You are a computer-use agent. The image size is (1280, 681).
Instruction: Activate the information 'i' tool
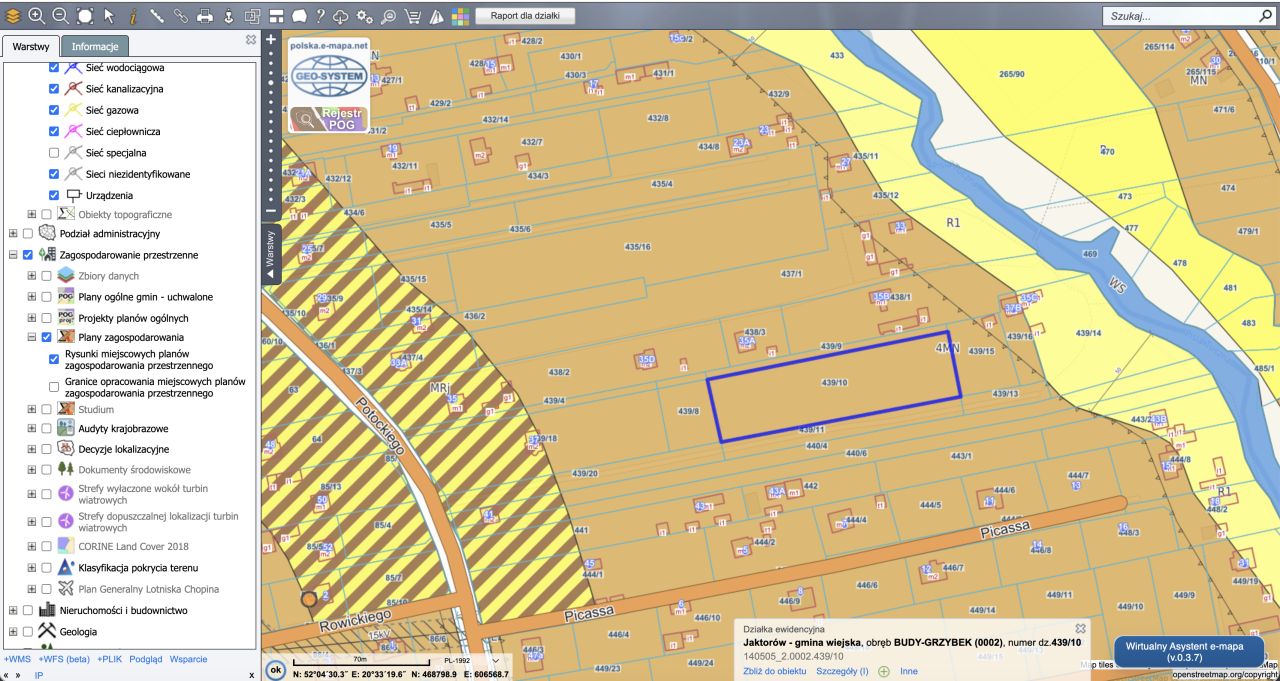point(132,15)
